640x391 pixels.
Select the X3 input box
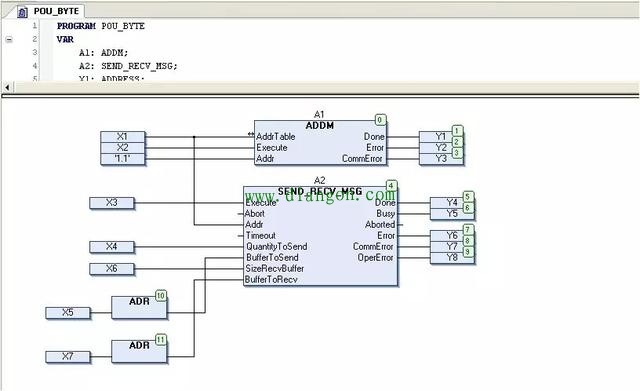click(x=111, y=202)
